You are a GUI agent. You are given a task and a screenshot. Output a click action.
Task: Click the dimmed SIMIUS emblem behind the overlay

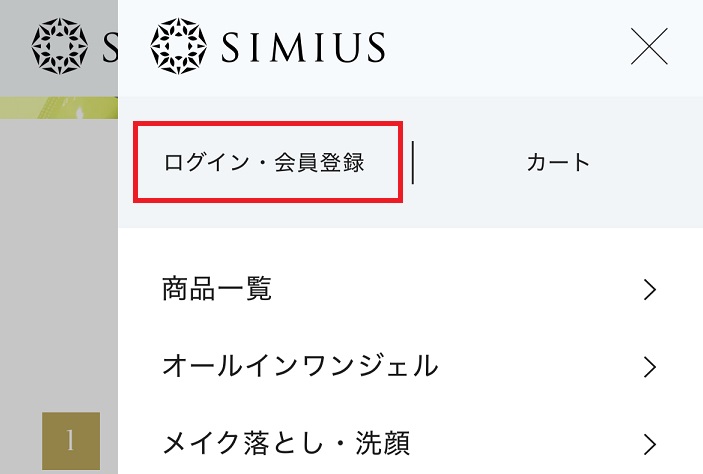pyautogui.click(x=60, y=46)
